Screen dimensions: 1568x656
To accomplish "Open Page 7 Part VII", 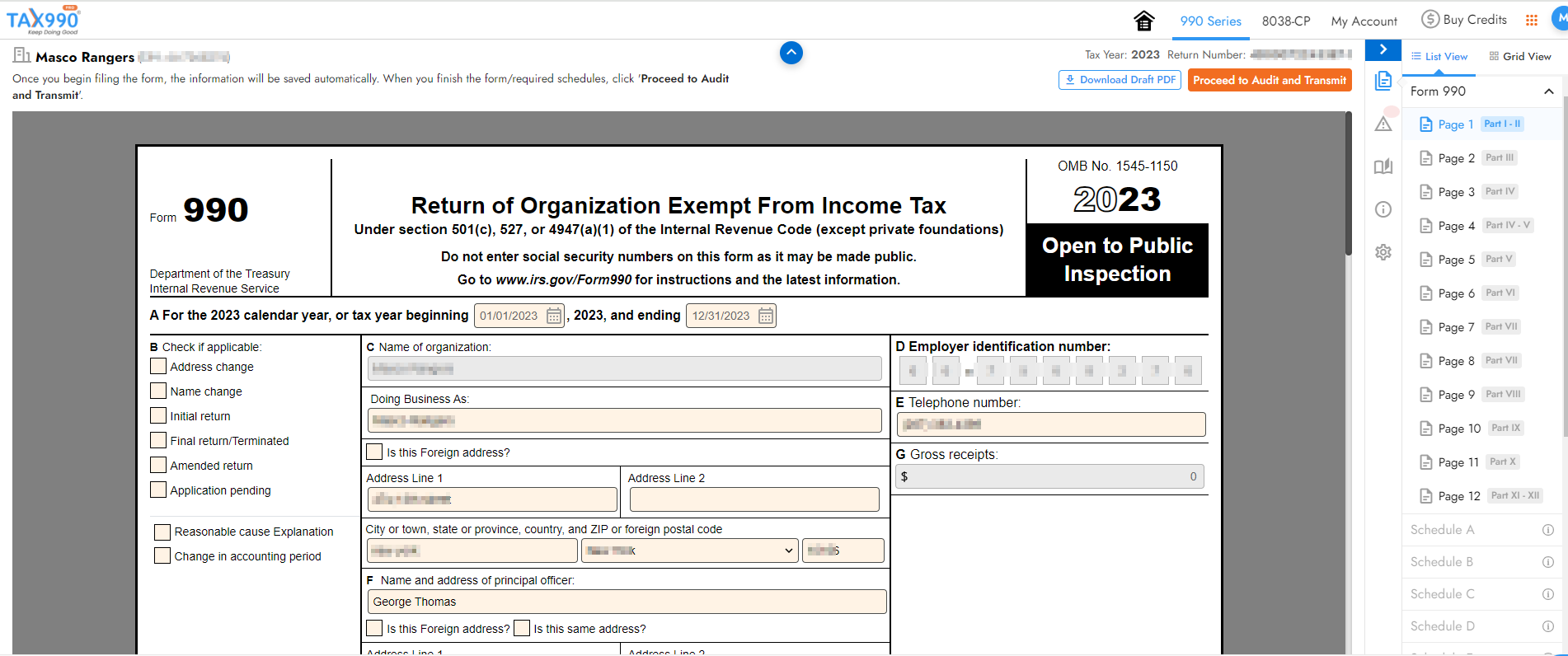I will 1481,327.
